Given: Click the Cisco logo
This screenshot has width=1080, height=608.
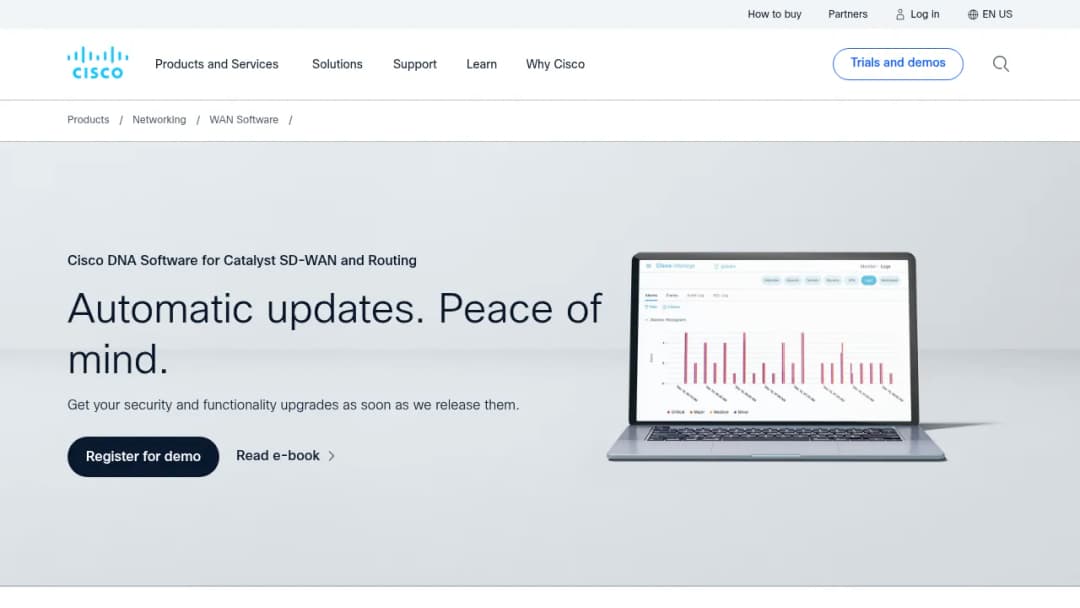Looking at the screenshot, I should coord(97,63).
